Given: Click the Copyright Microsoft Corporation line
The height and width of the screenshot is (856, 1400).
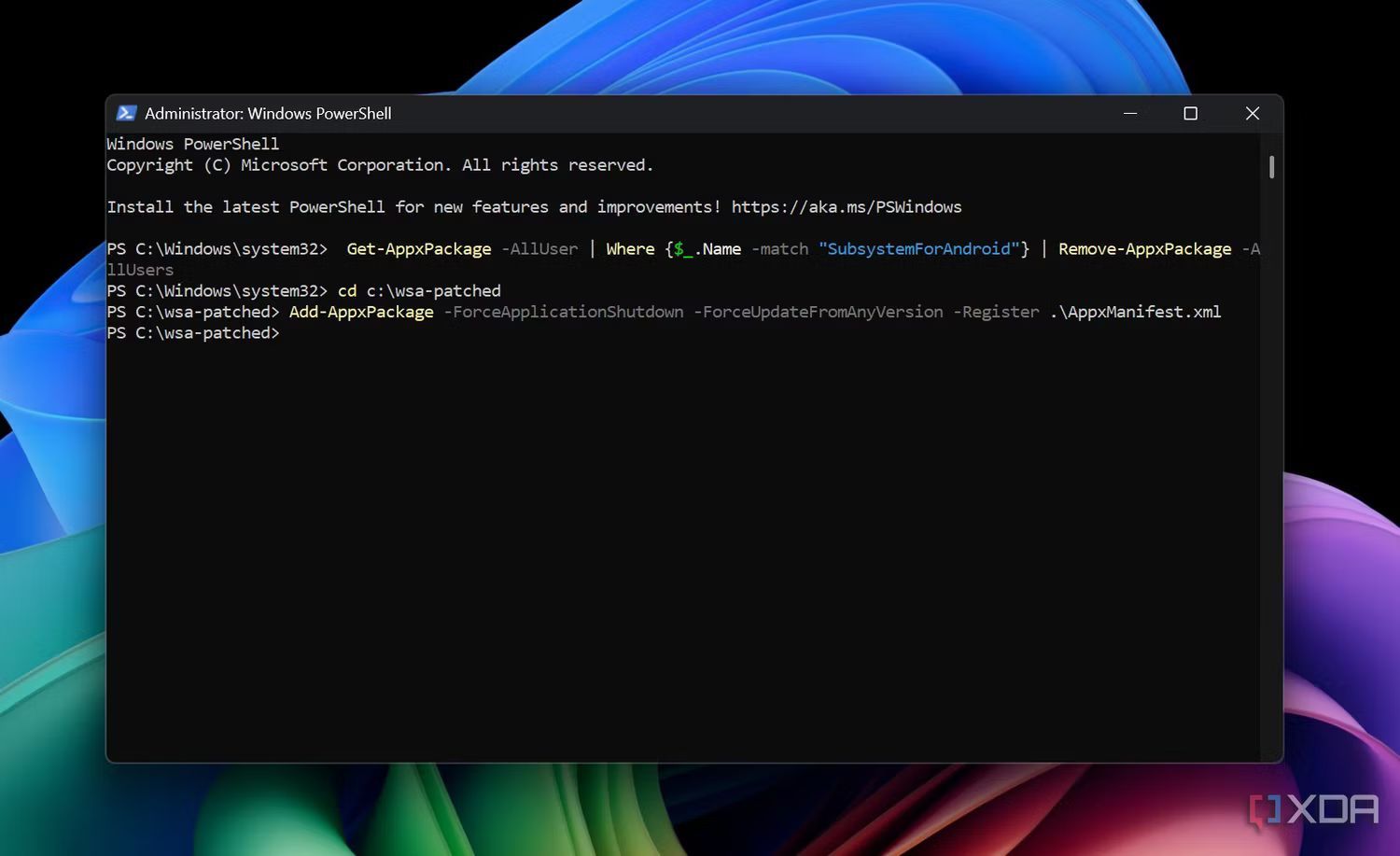Looking at the screenshot, I should [x=379, y=165].
